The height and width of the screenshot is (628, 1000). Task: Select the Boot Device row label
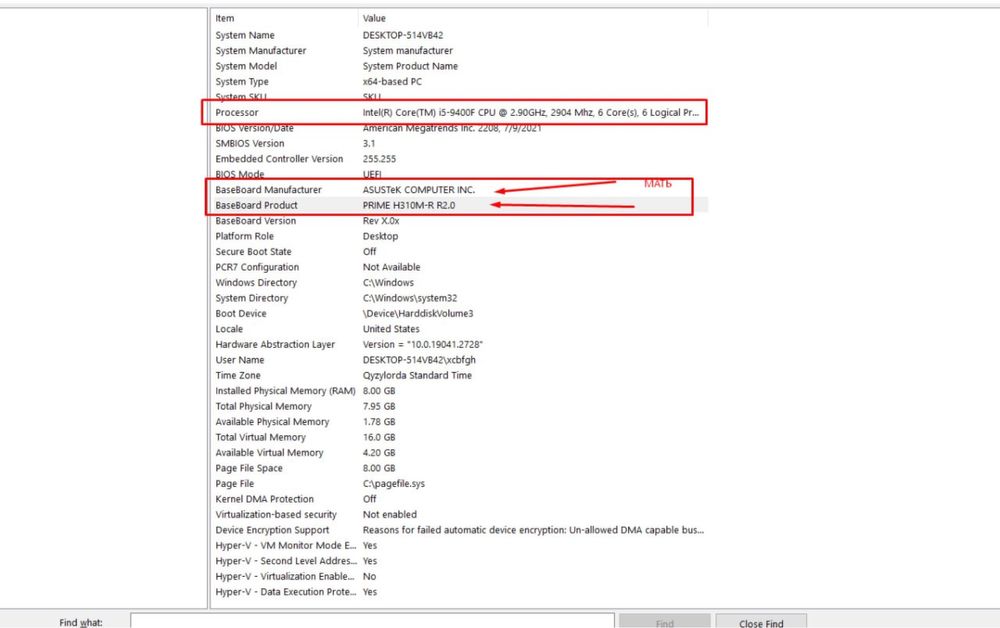click(x=241, y=314)
